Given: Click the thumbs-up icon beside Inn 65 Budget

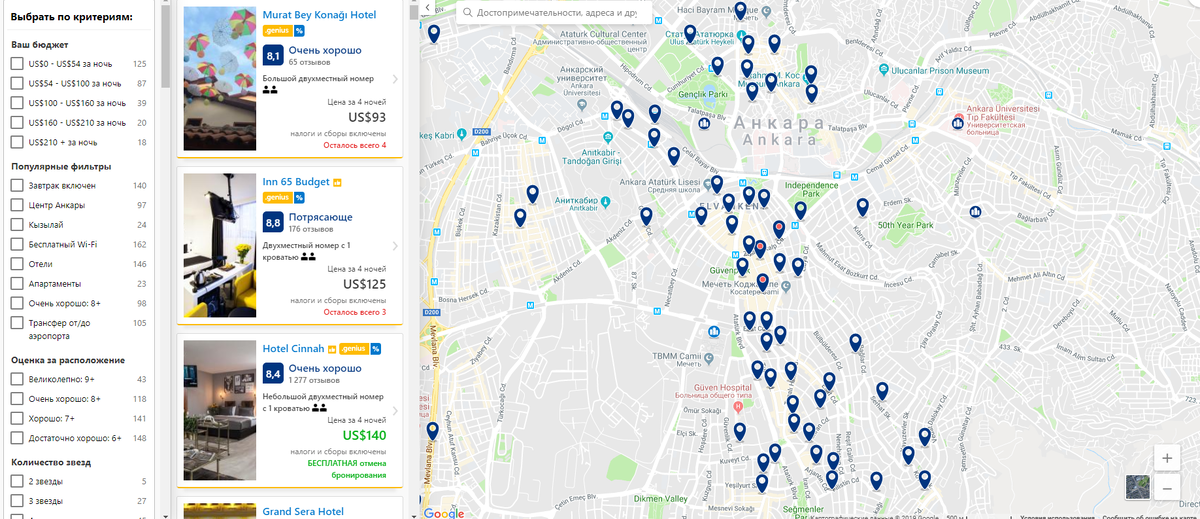Looking at the screenshot, I should point(338,183).
